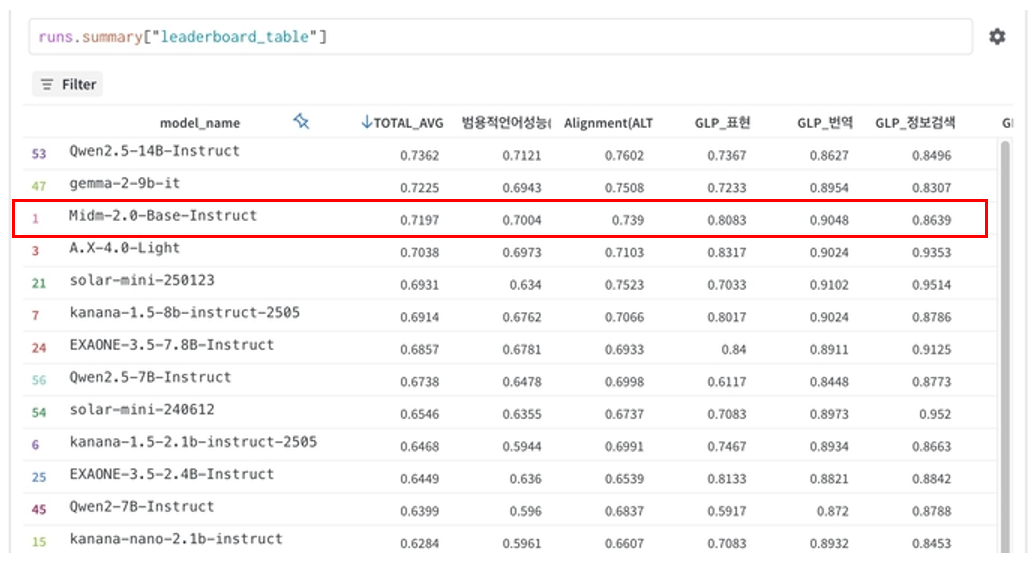Click the Alignment(ALT column header
Image resolution: width=1033 pixels, height=565 pixels.
coord(608,123)
